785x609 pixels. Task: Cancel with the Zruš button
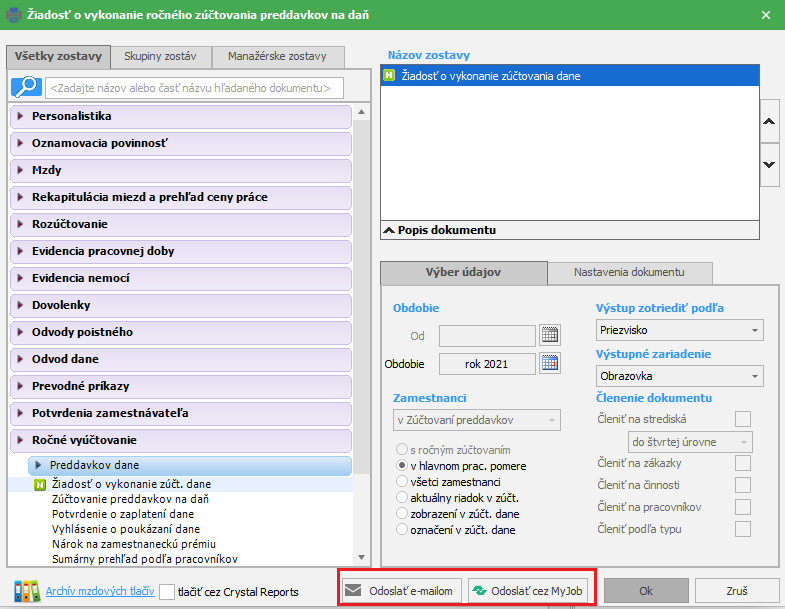737,591
